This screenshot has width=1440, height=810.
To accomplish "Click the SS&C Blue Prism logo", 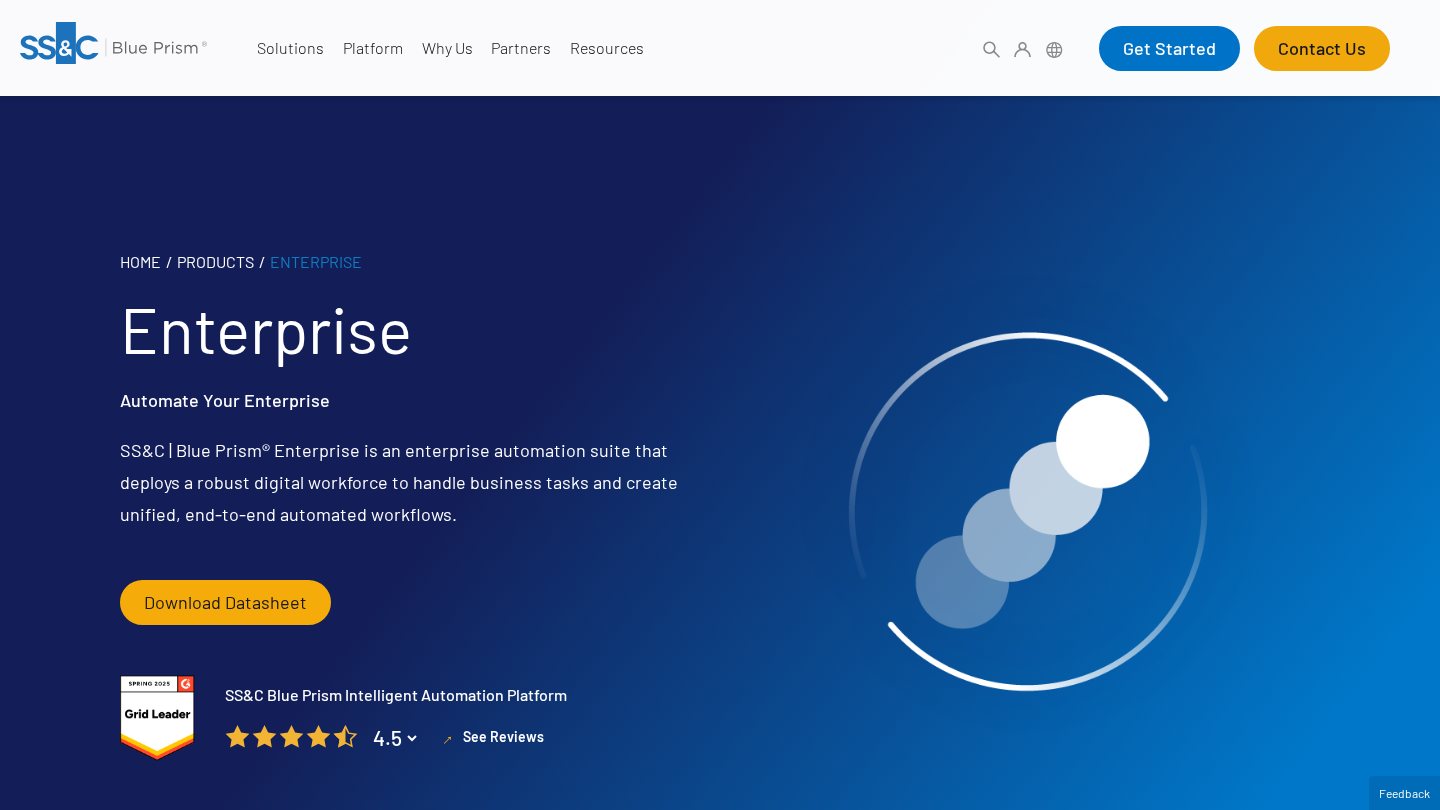I will pos(114,44).
